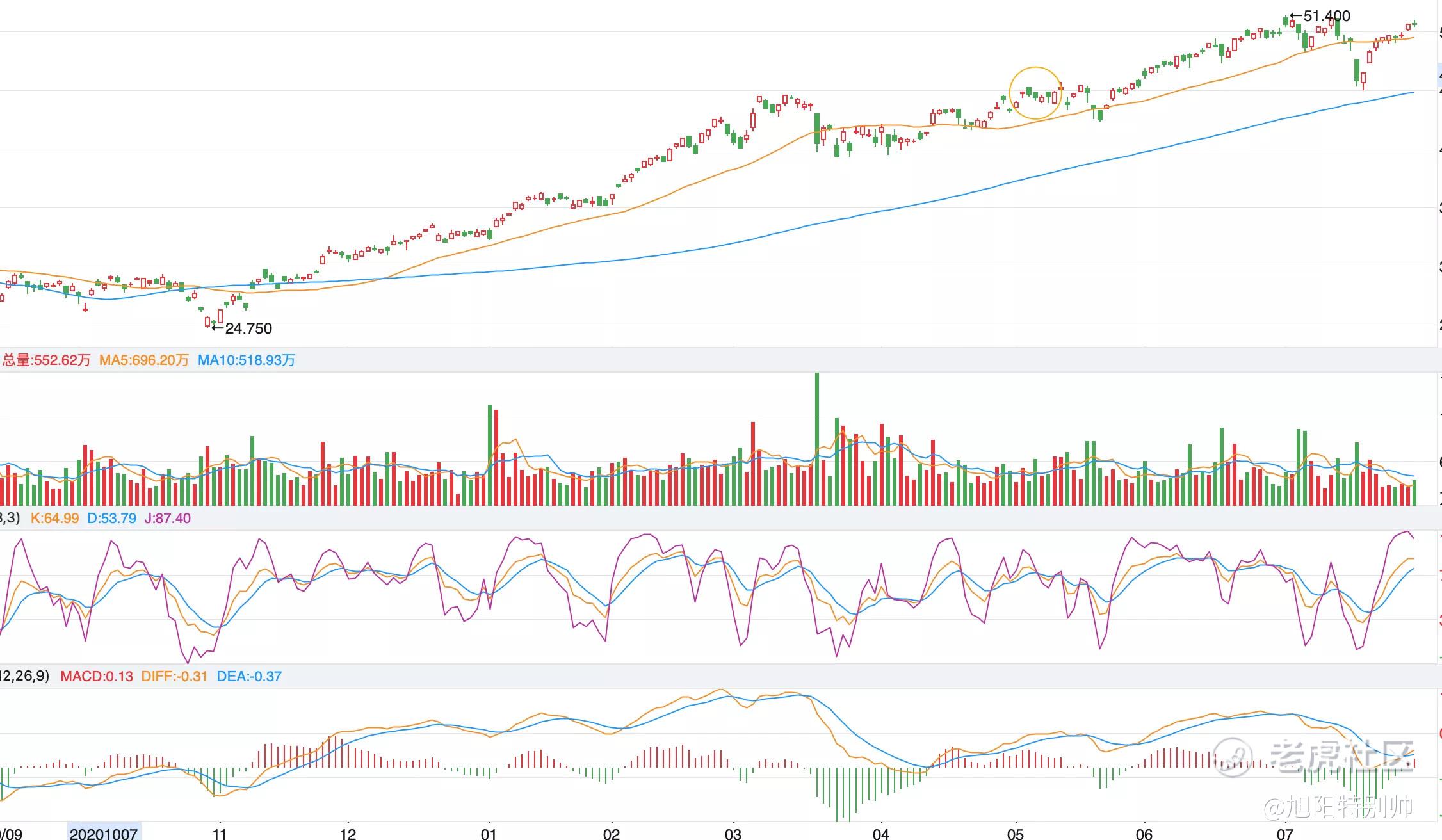Click the J:87.40 indicator value
Image resolution: width=1442 pixels, height=840 pixels.
(x=168, y=519)
